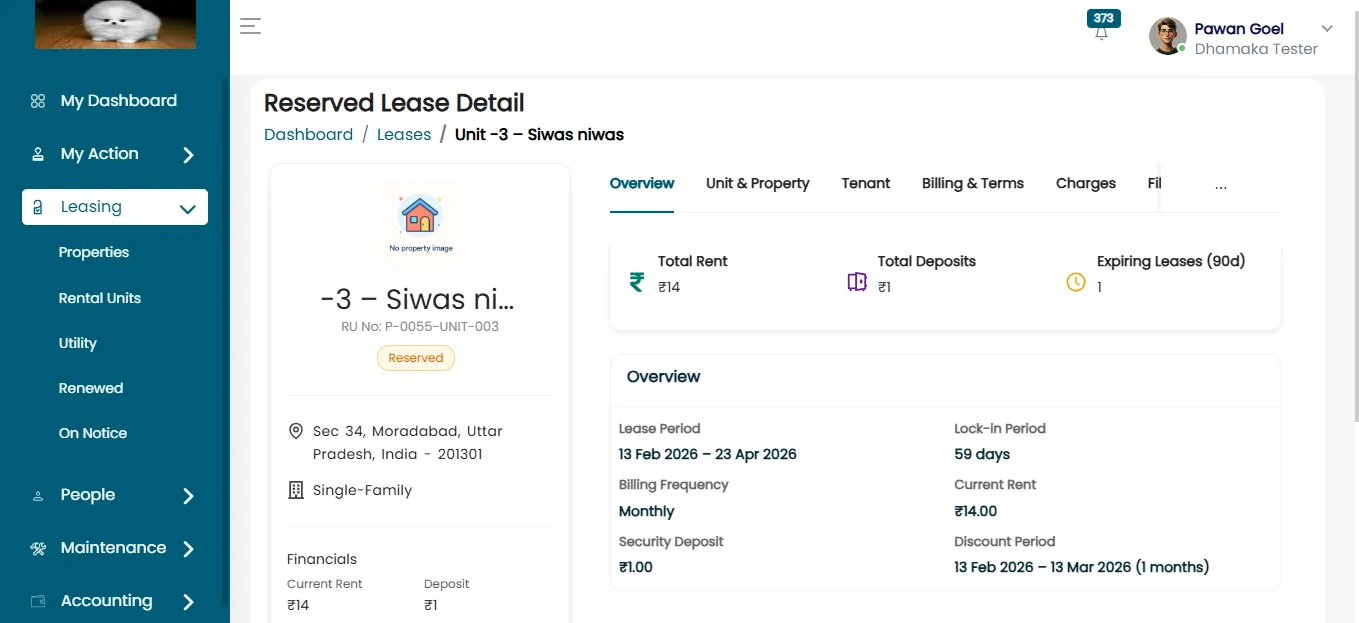Click the address location pin icon
The height and width of the screenshot is (623, 1359).
click(296, 431)
